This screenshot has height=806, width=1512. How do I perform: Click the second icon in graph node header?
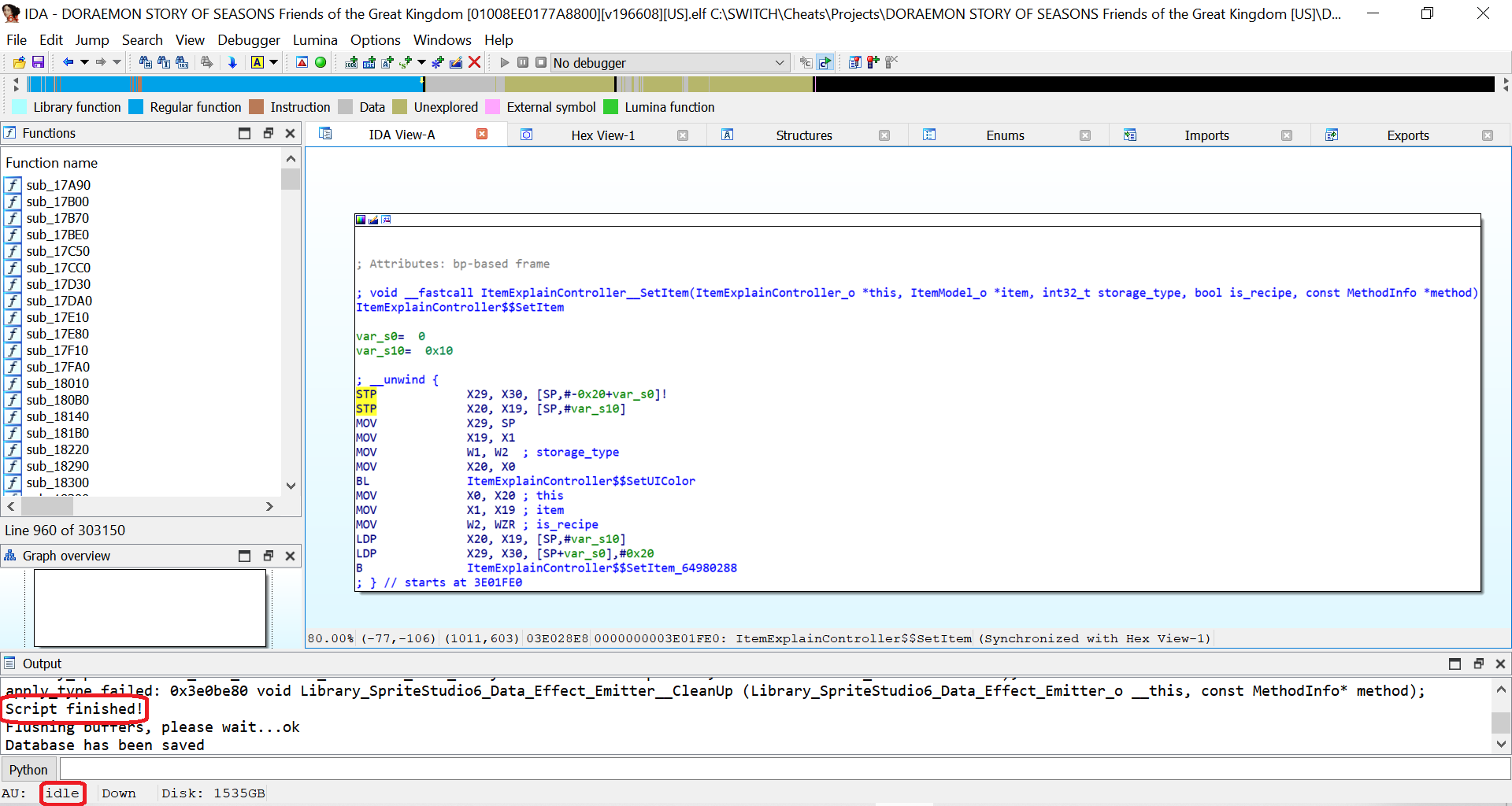click(x=373, y=220)
